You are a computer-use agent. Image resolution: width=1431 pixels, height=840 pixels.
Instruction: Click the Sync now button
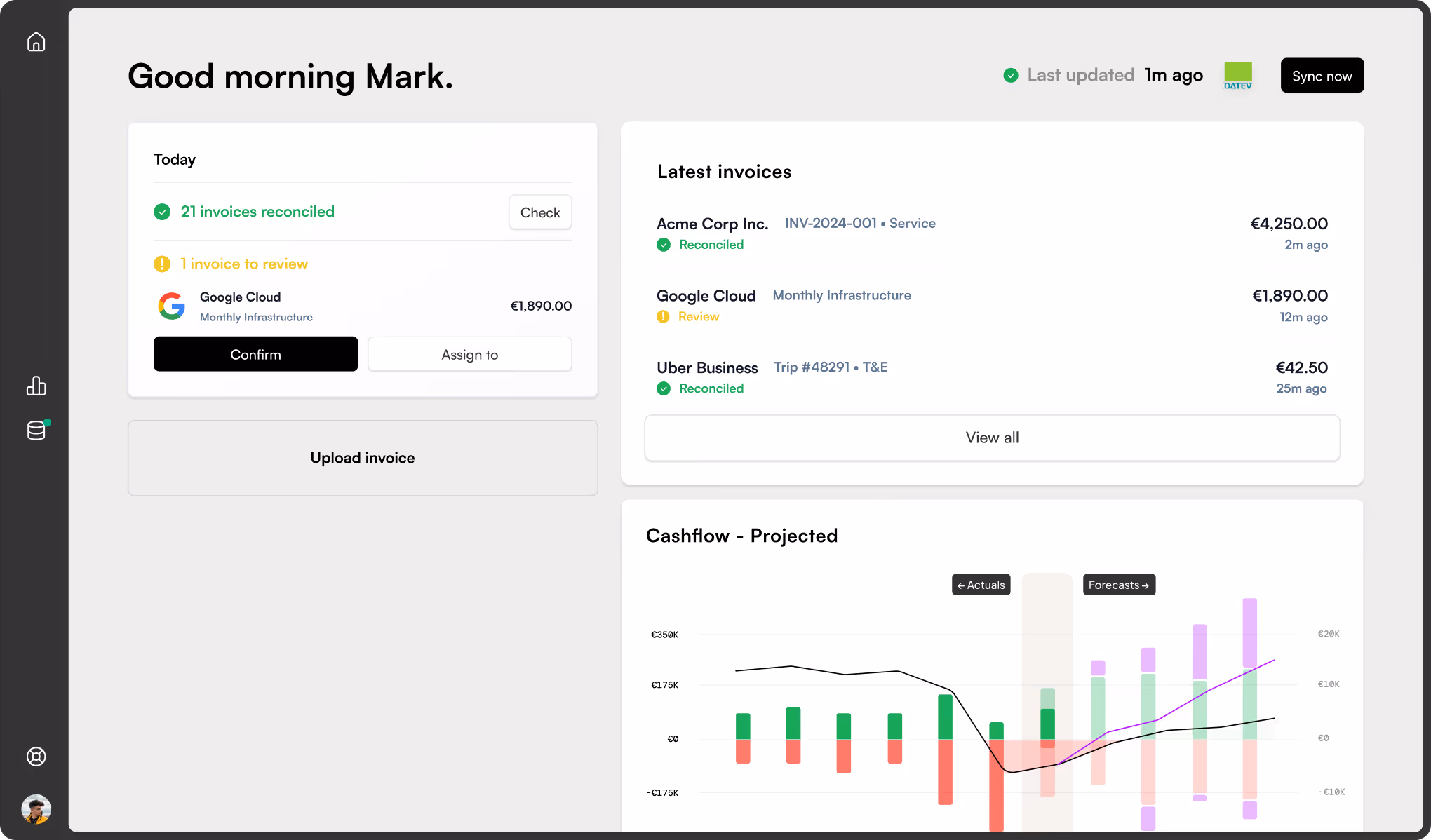point(1322,75)
